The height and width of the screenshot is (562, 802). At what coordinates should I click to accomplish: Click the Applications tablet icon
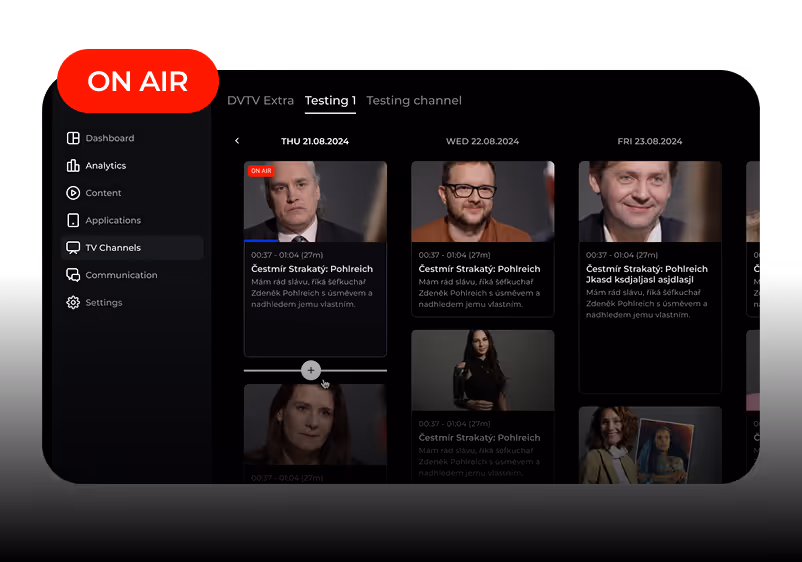click(x=73, y=220)
